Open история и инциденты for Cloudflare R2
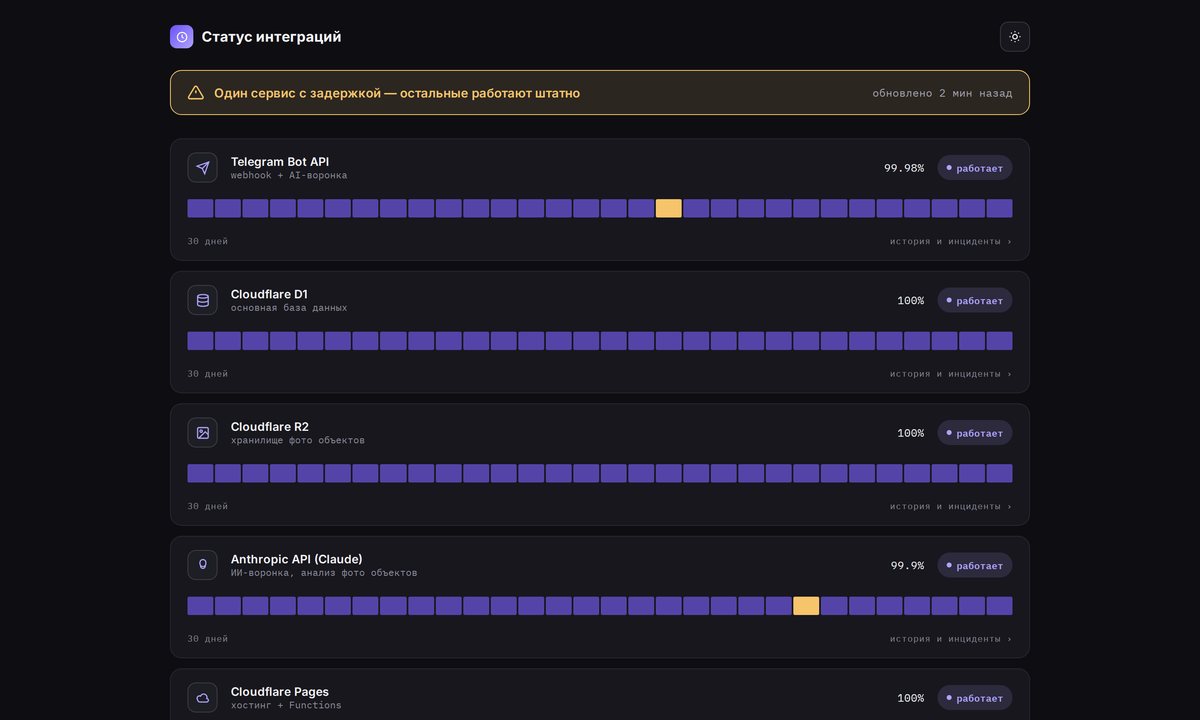Viewport: 1200px width, 720px height. tap(951, 506)
